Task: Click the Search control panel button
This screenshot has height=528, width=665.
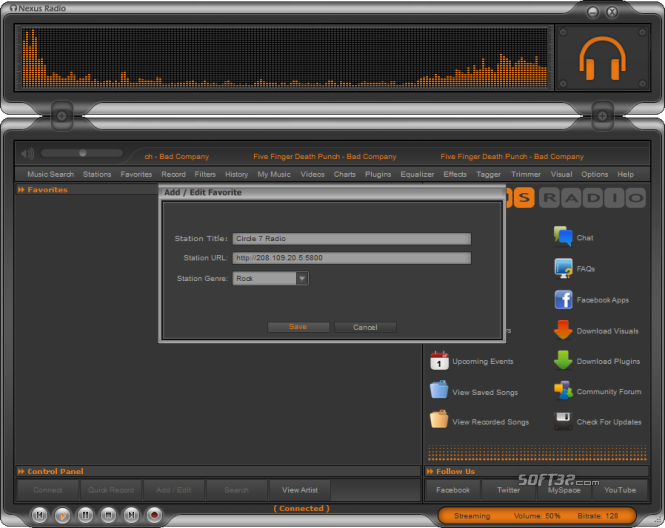Action: pos(237,490)
